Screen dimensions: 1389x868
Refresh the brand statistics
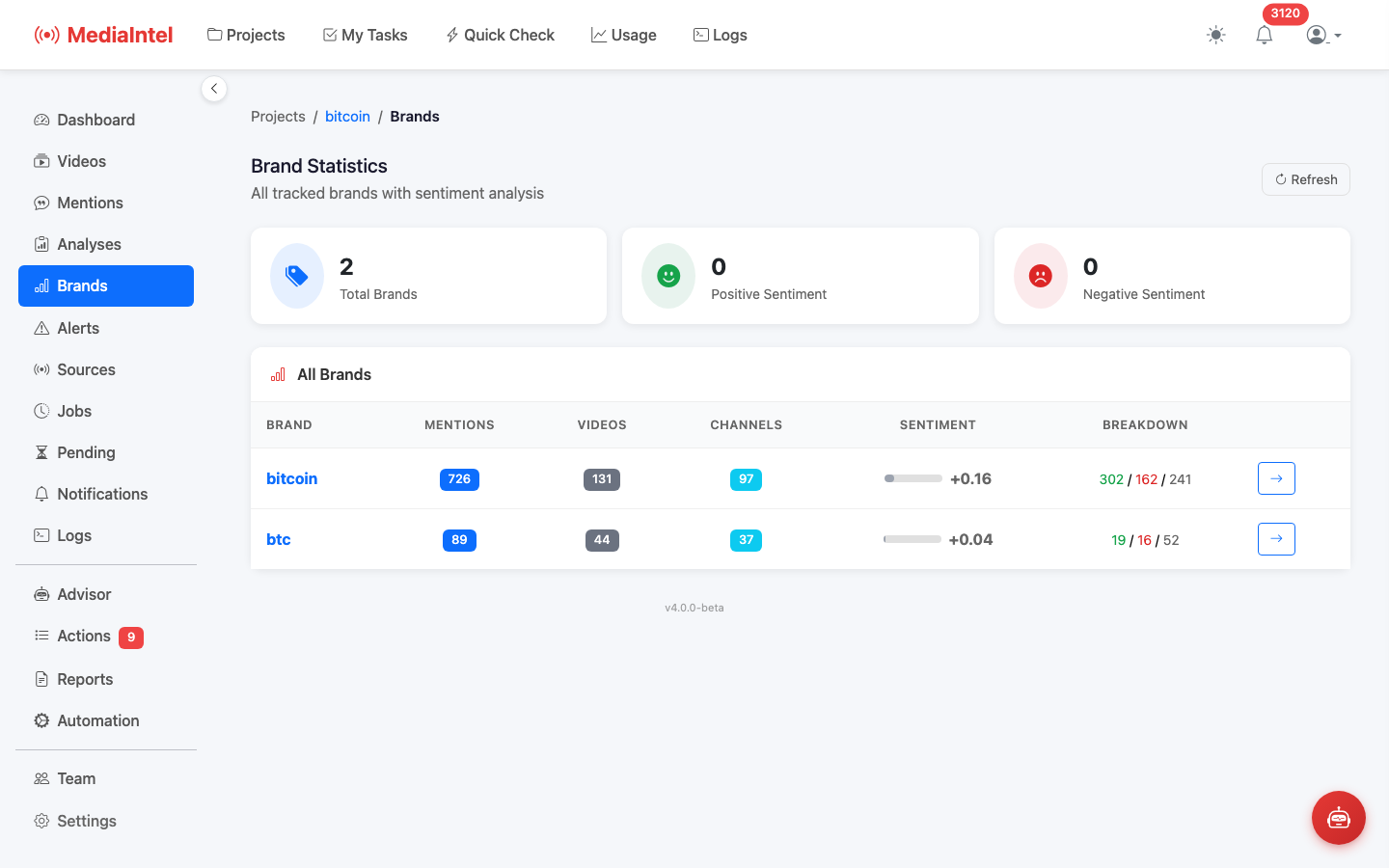pyautogui.click(x=1305, y=179)
